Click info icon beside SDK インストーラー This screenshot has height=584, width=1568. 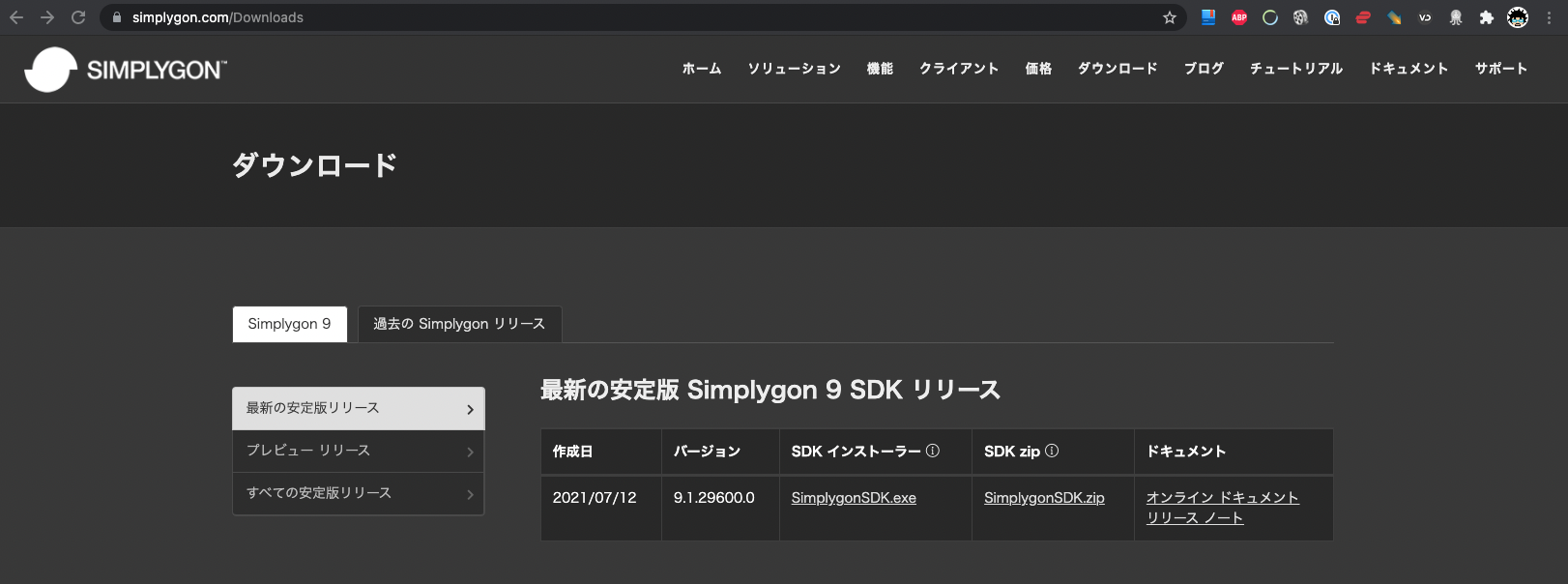pyautogui.click(x=933, y=451)
